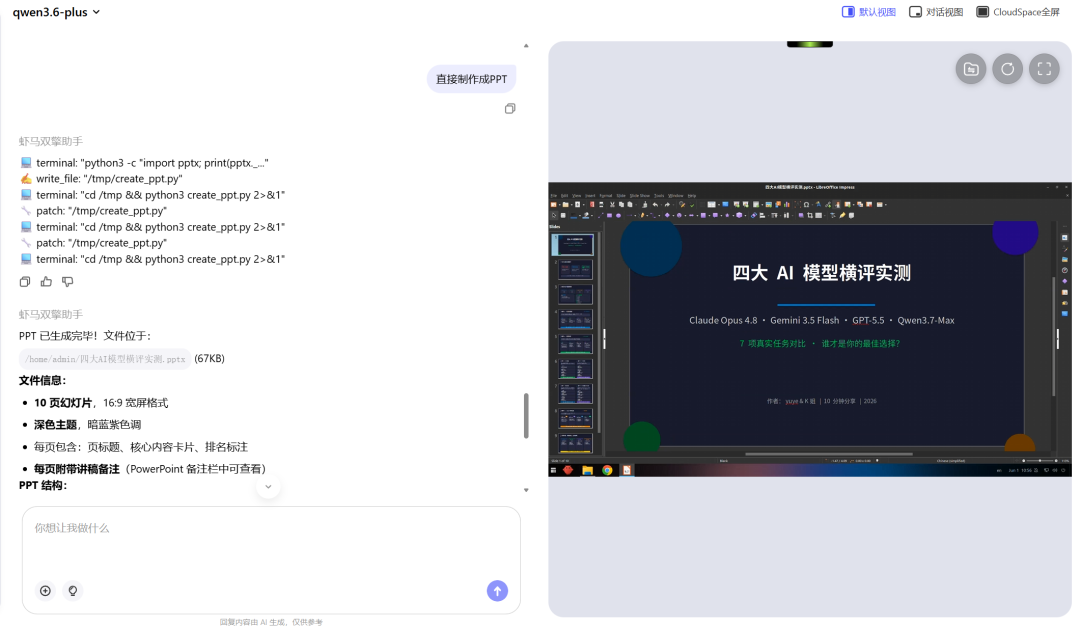1080x628 pixels.
Task: Insert chart icon in Impress toolbar
Action: point(787,205)
